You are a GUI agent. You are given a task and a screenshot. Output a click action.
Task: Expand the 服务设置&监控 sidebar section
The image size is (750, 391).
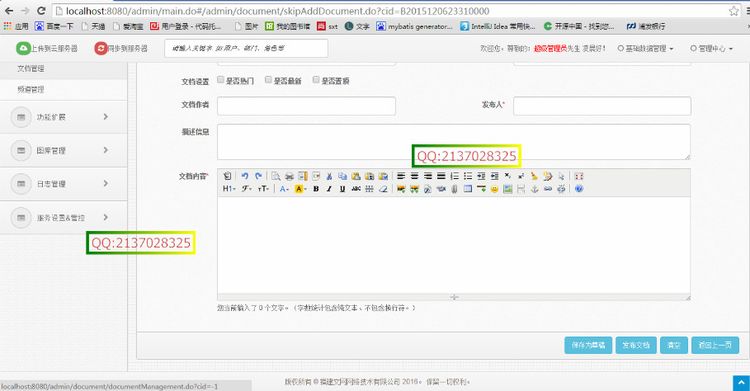[x=64, y=217]
